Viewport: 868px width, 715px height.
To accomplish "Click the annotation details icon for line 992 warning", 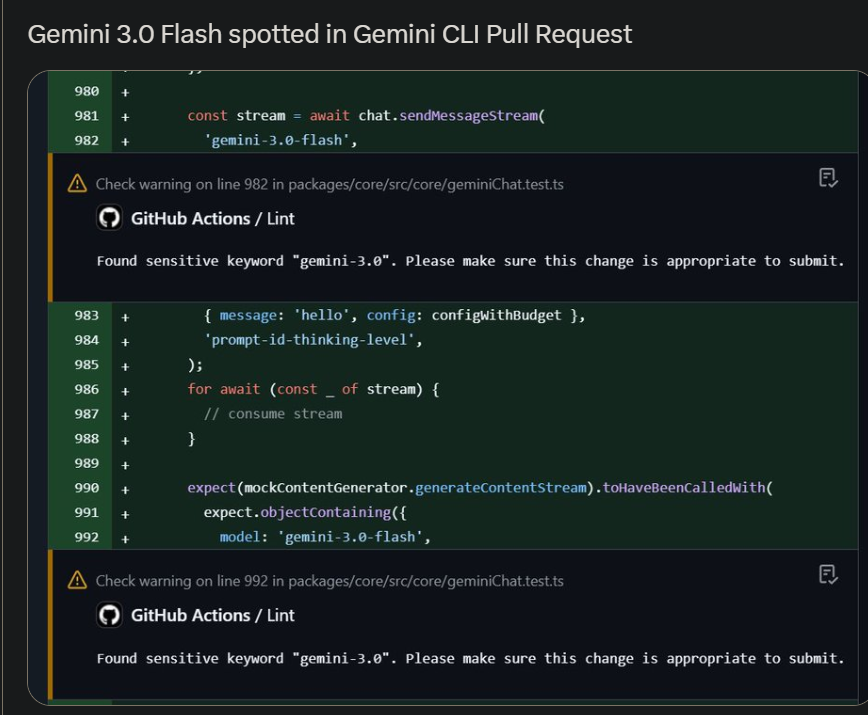I will click(828, 574).
